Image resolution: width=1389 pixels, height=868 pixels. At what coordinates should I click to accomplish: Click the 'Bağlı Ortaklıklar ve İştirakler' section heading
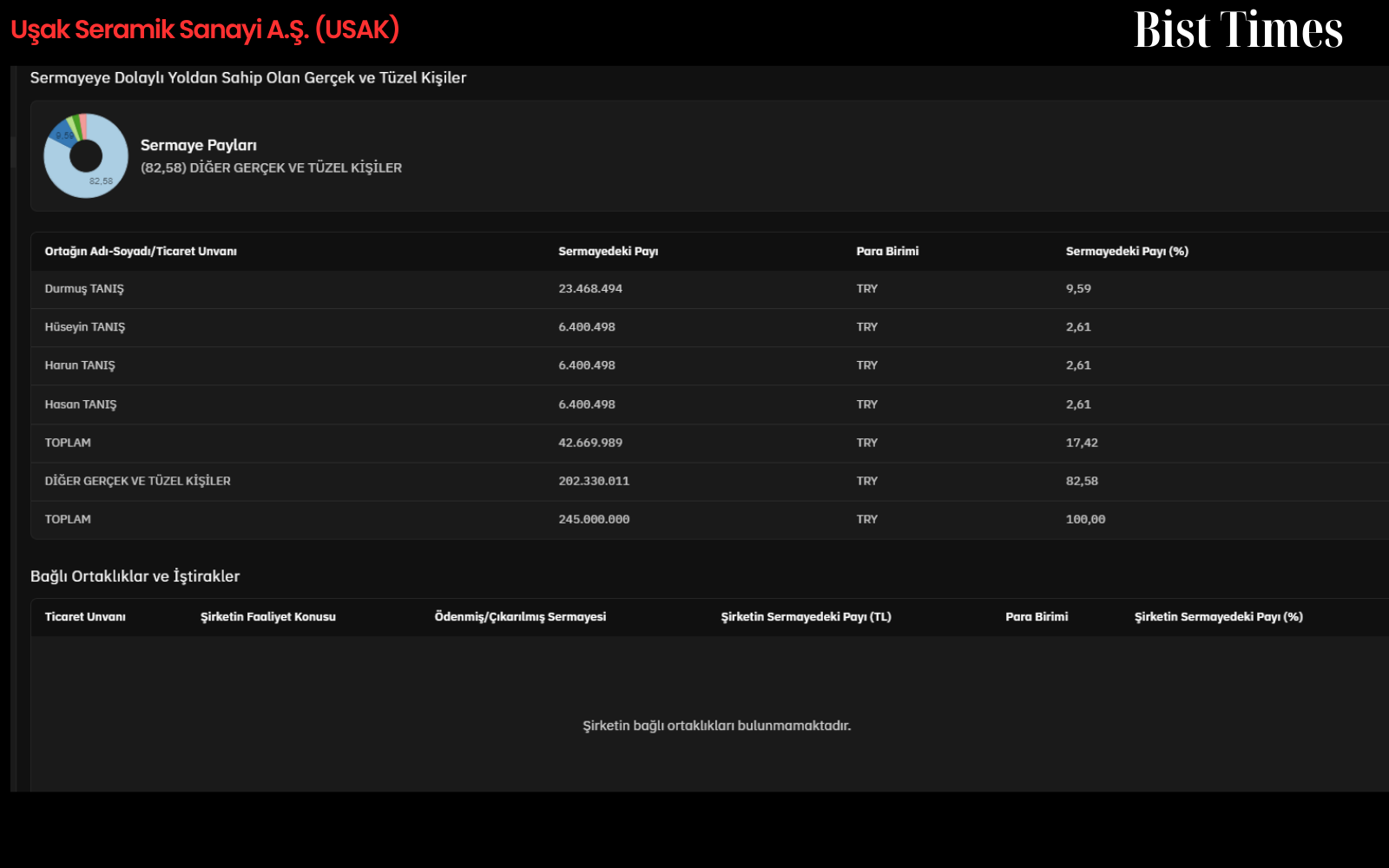tap(135, 576)
